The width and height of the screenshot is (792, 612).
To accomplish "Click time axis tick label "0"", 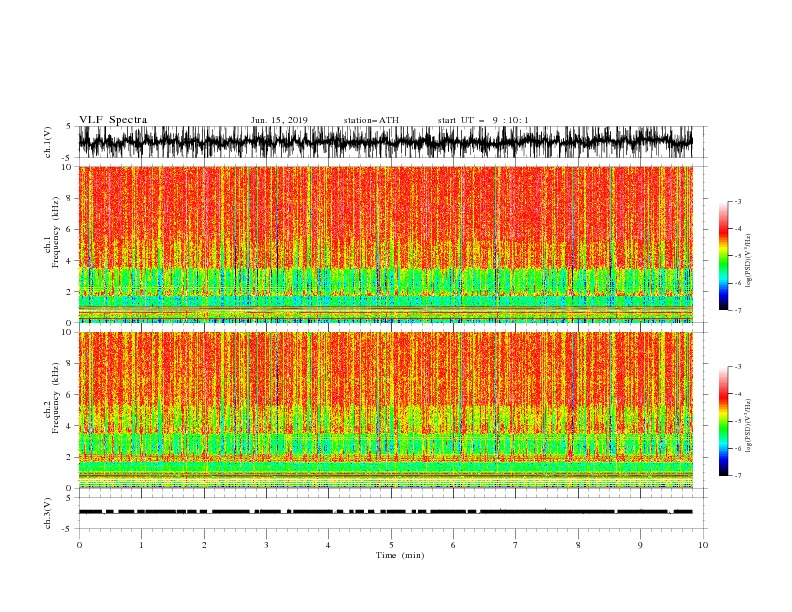I will coord(79,545).
